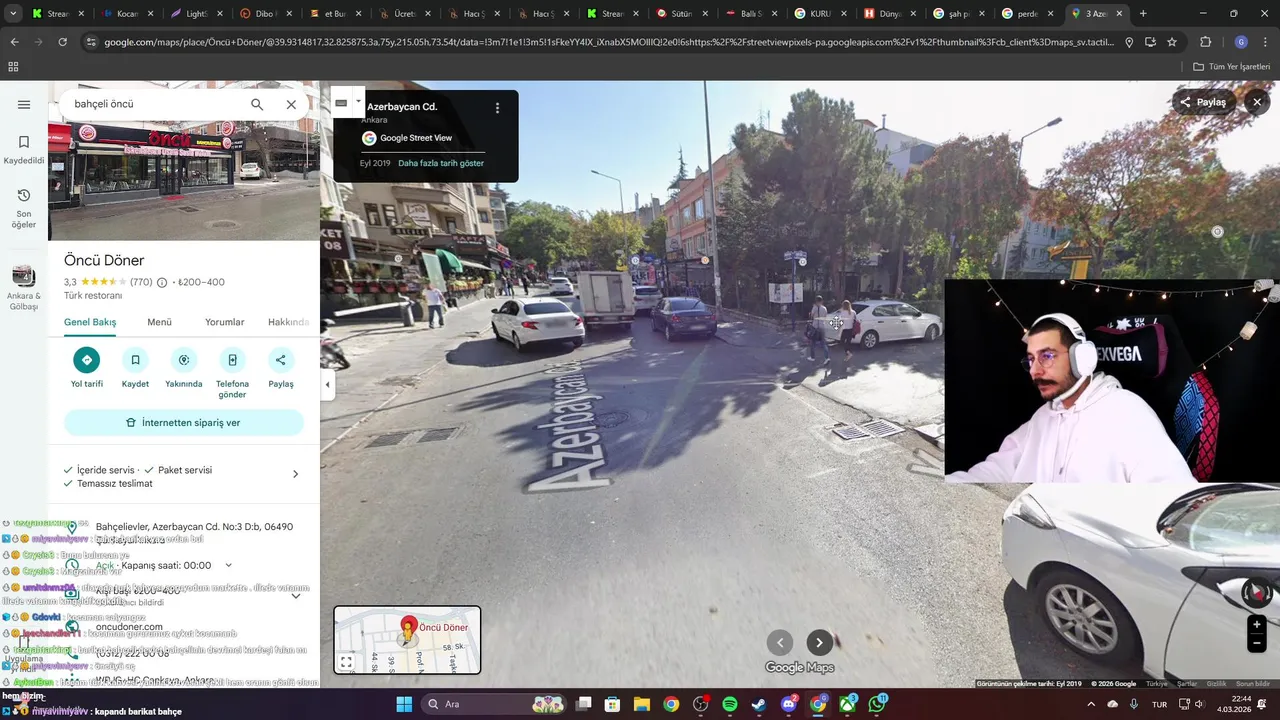Click the search magnifier icon in Maps
The width and height of the screenshot is (1280, 720).
pyautogui.click(x=257, y=104)
